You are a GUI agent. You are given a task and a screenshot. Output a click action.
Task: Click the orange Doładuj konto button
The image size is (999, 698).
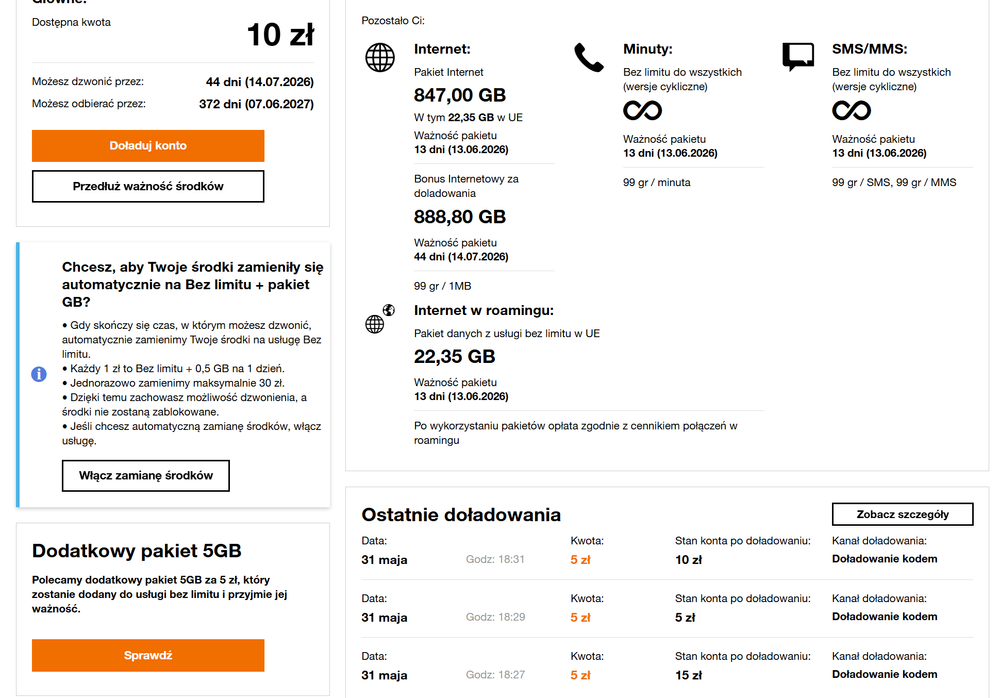pyautogui.click(x=148, y=146)
